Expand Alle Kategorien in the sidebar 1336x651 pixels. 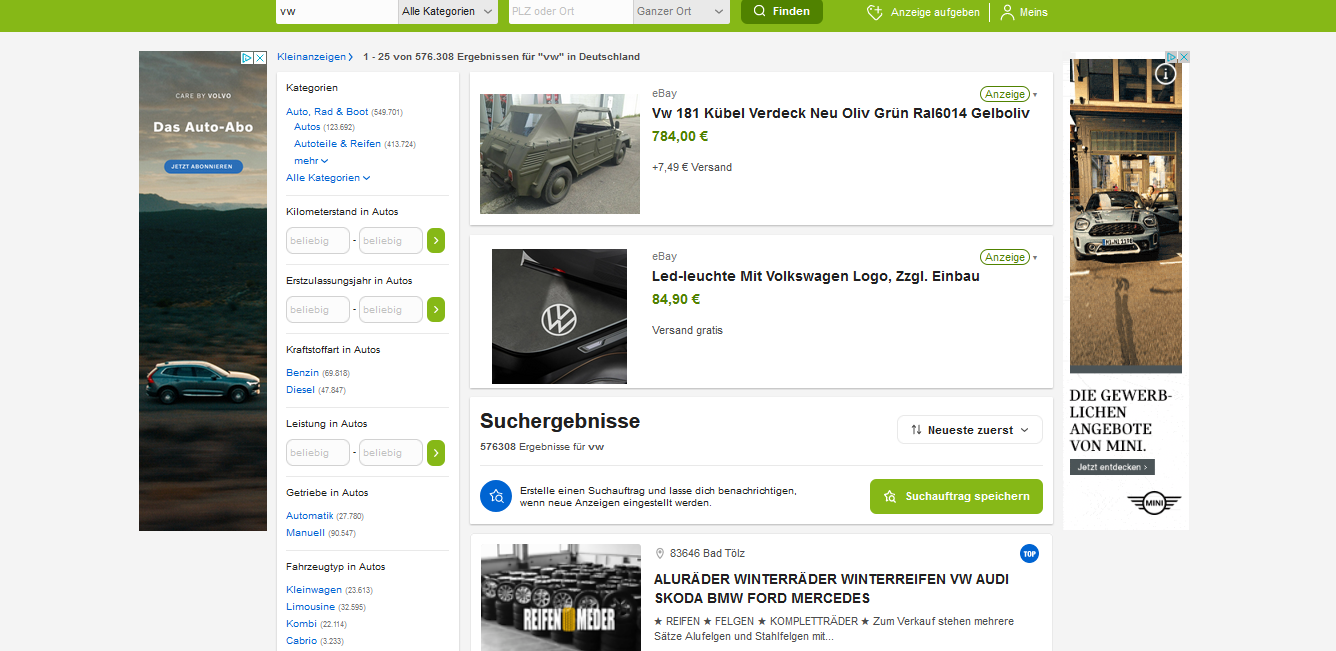(x=328, y=177)
